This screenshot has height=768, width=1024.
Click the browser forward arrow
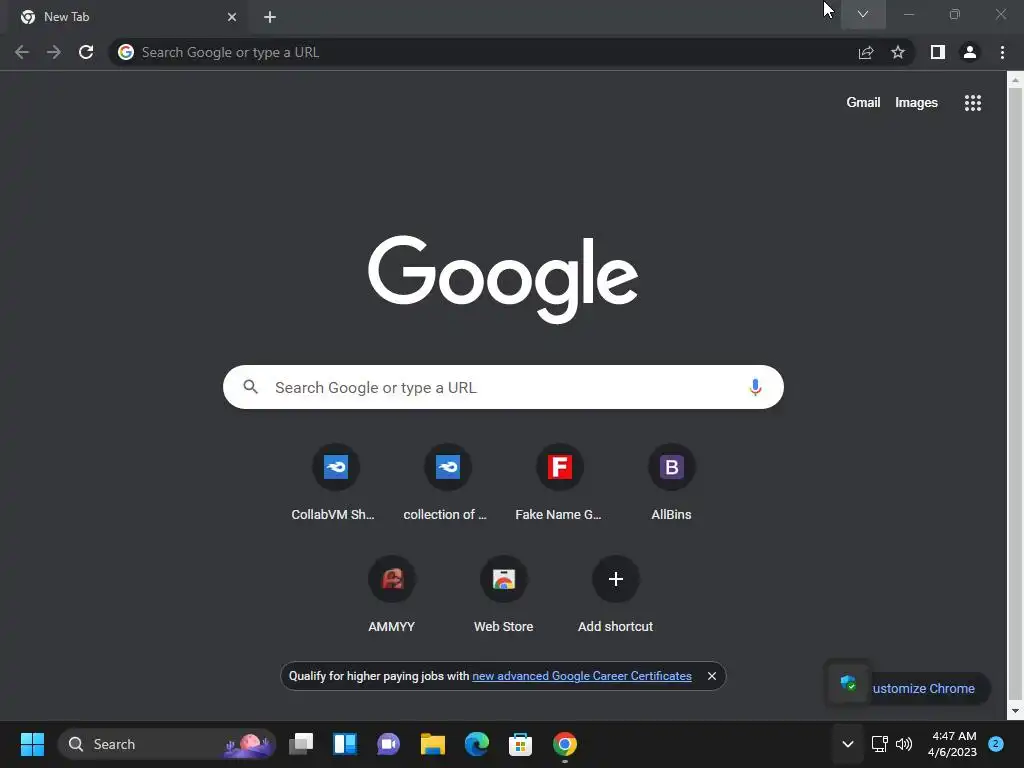pos(54,52)
